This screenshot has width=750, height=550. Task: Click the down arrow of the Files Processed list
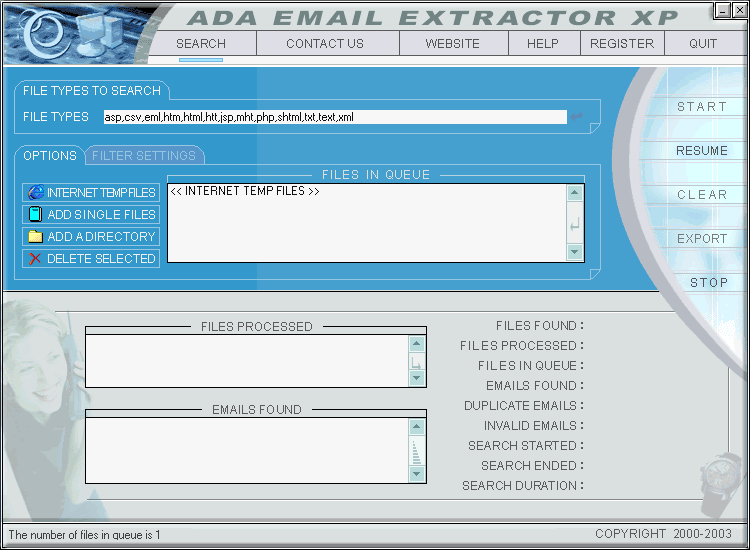point(417,378)
